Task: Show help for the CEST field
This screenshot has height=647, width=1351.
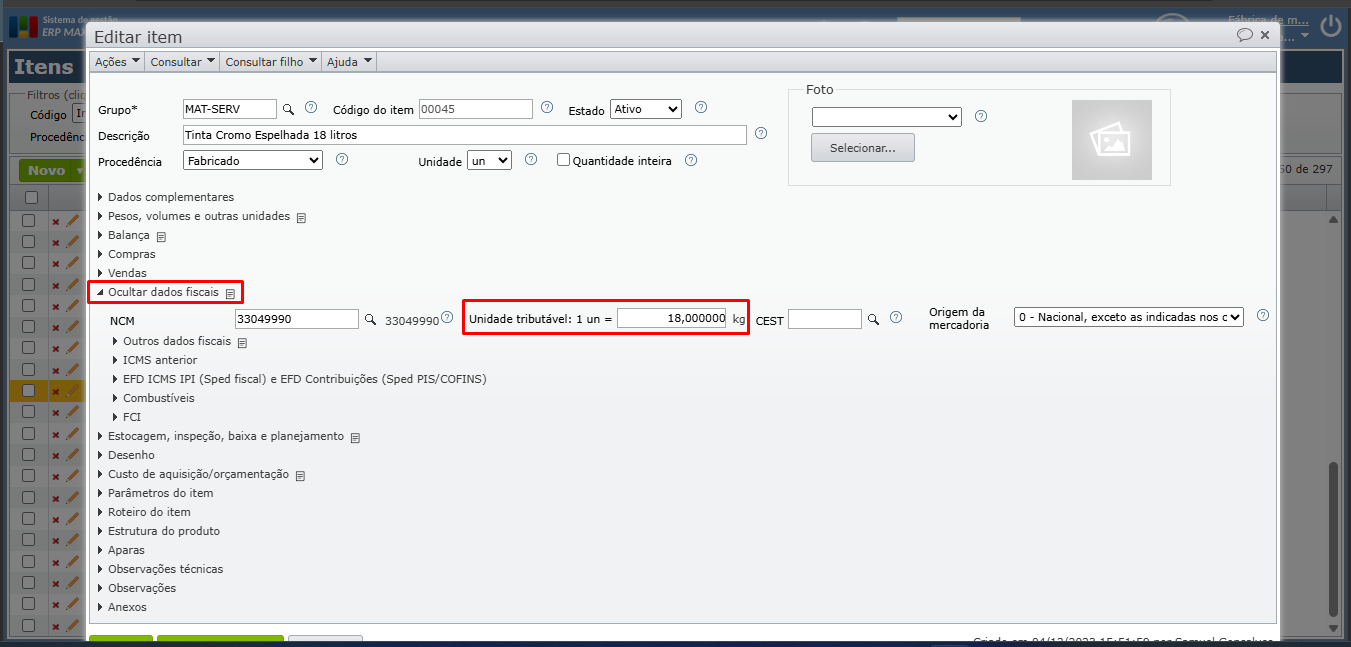Action: (x=896, y=317)
